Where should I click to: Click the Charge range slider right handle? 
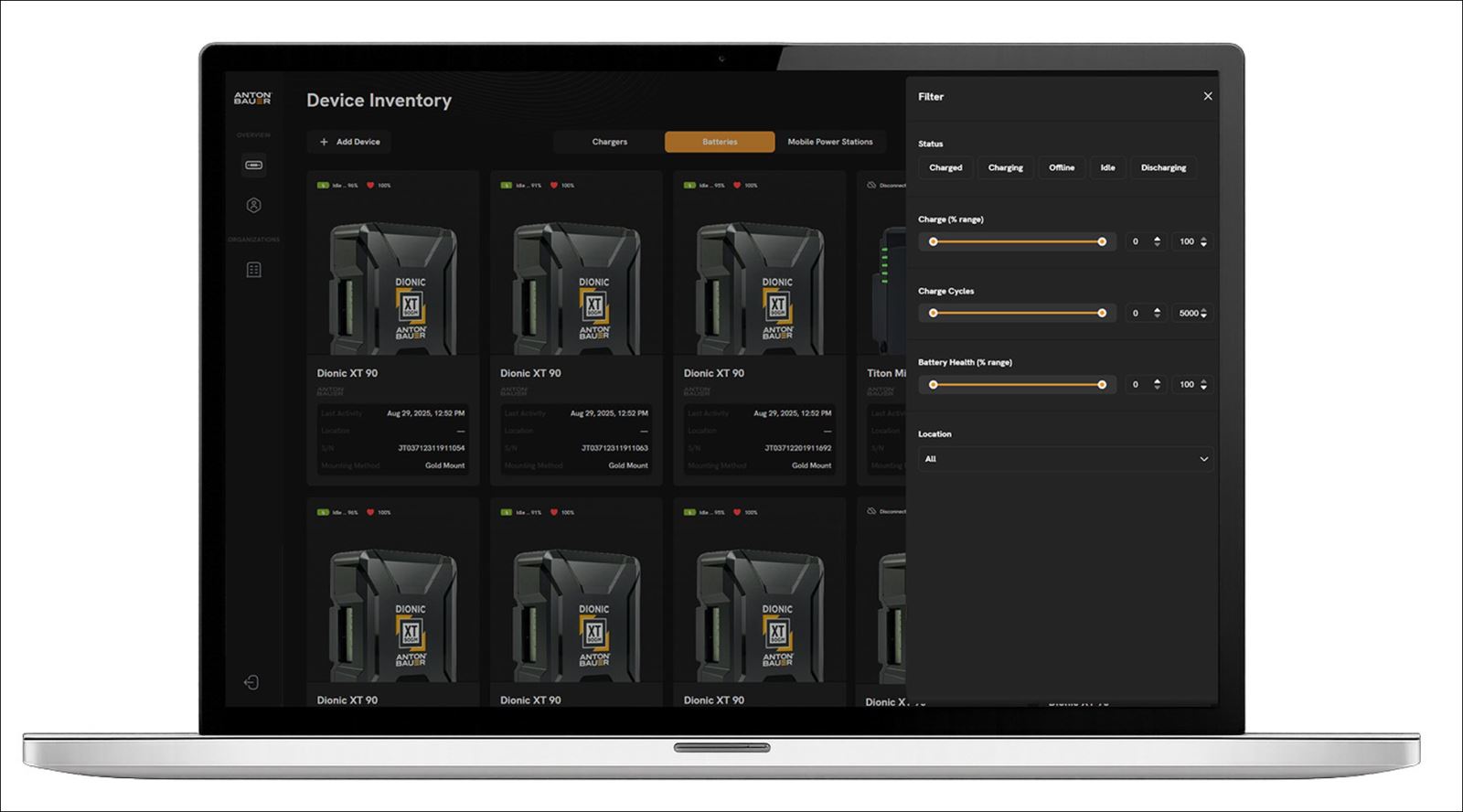tap(1102, 242)
